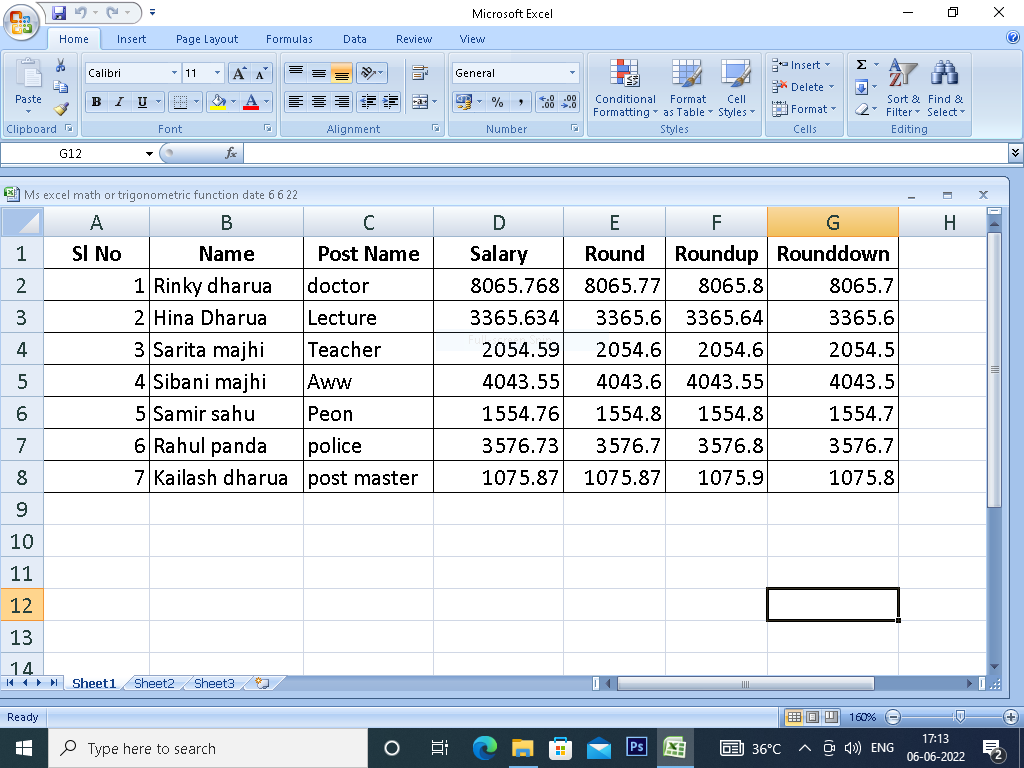Switch to the Formulas ribbon tab

click(289, 39)
